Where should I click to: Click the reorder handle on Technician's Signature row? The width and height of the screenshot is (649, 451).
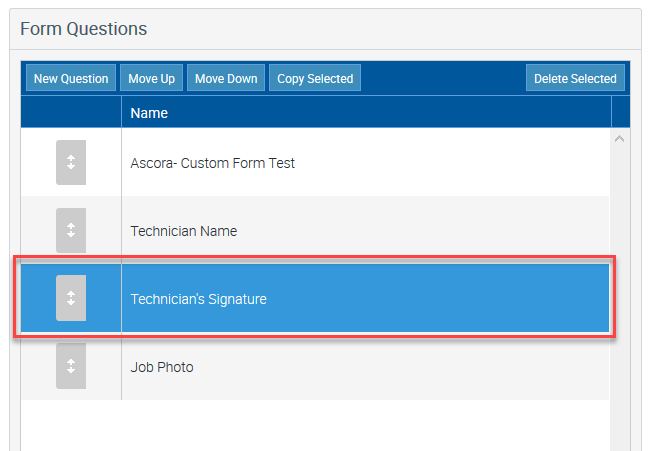71,298
